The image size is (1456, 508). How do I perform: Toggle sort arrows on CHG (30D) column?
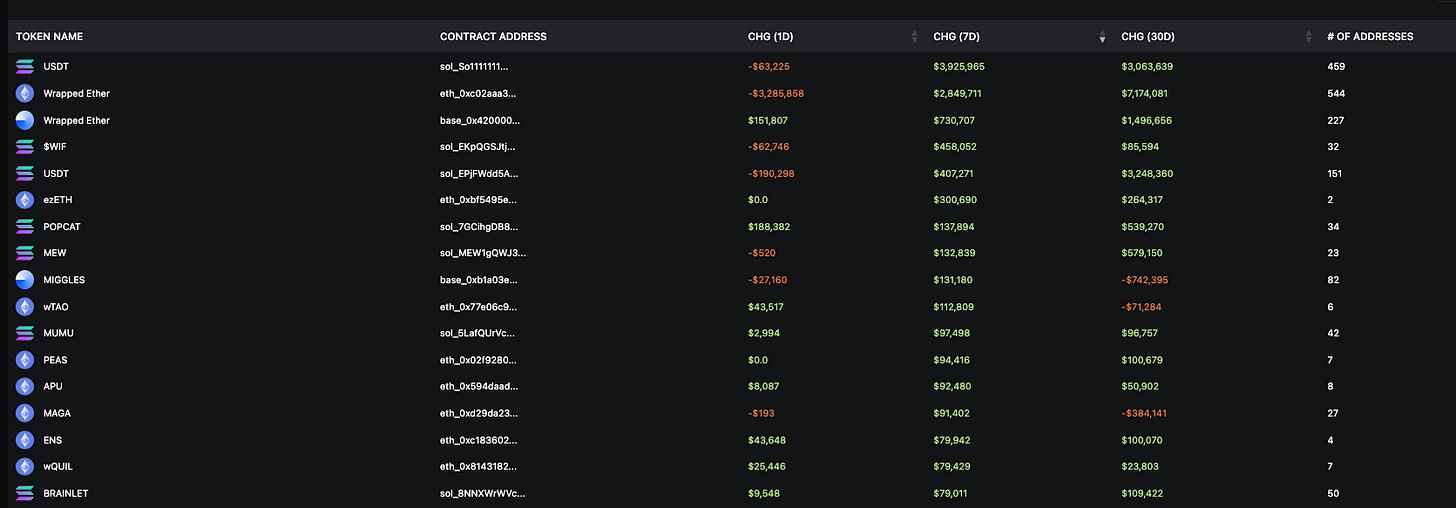coord(1309,37)
